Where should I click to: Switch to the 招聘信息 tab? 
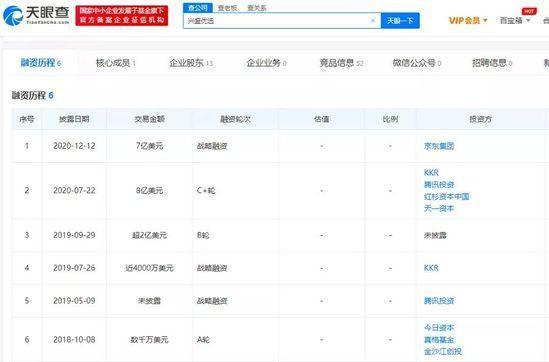pos(492,63)
